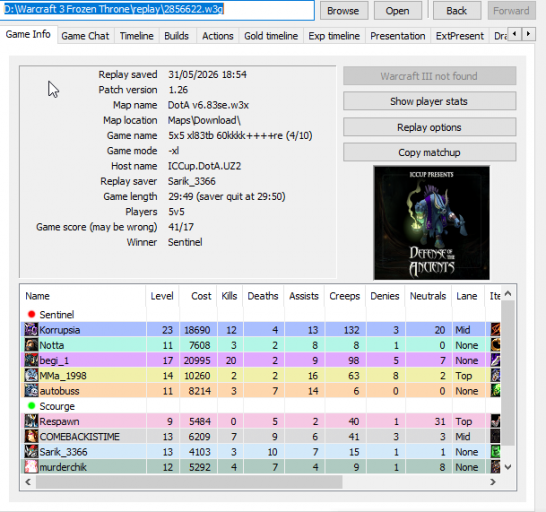This screenshot has width=546, height=512.
Task: Switch to the ExtPresent tab
Action: coord(460,36)
